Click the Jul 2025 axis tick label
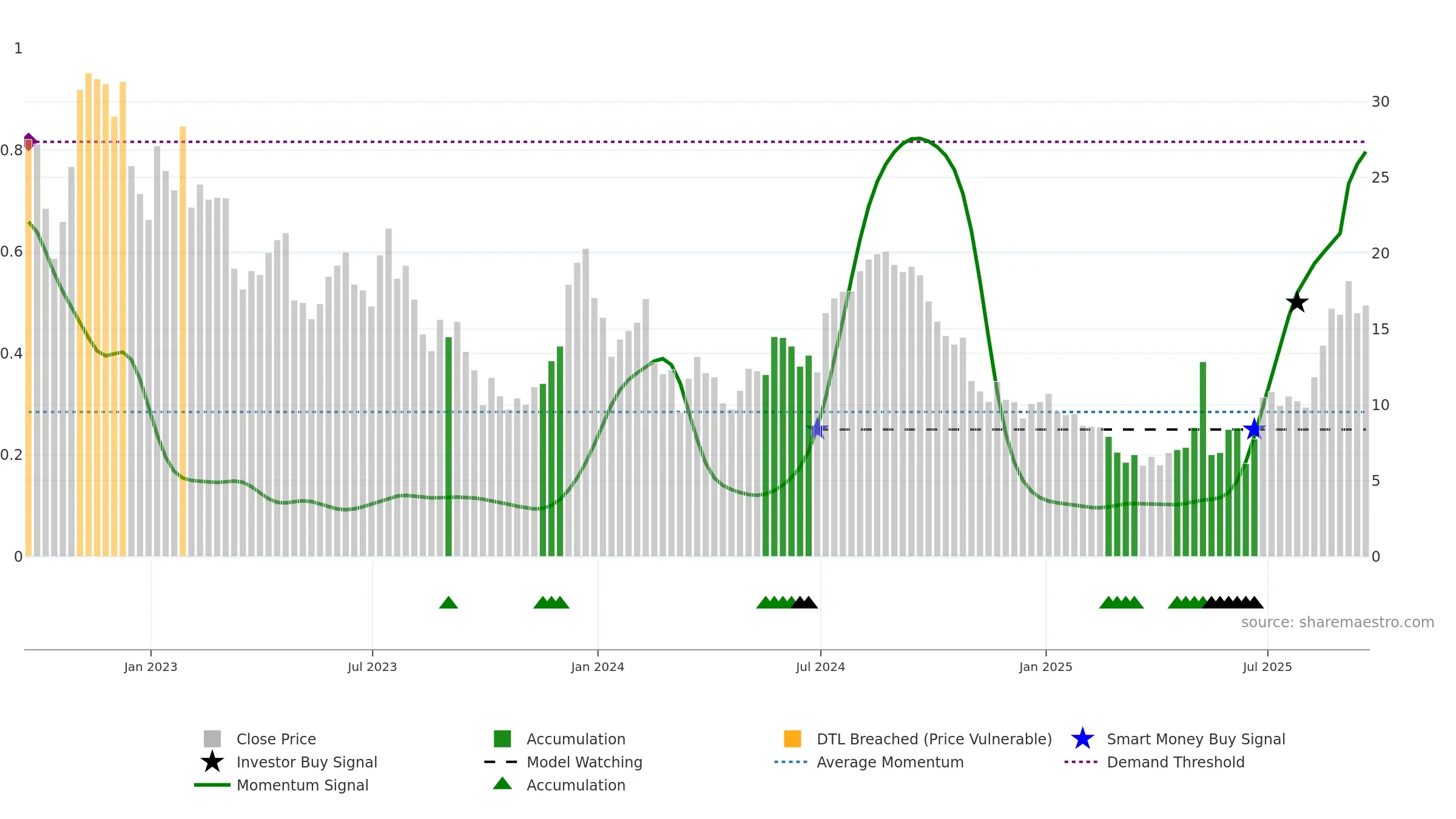Viewport: 1456px width, 819px height. 1267,667
